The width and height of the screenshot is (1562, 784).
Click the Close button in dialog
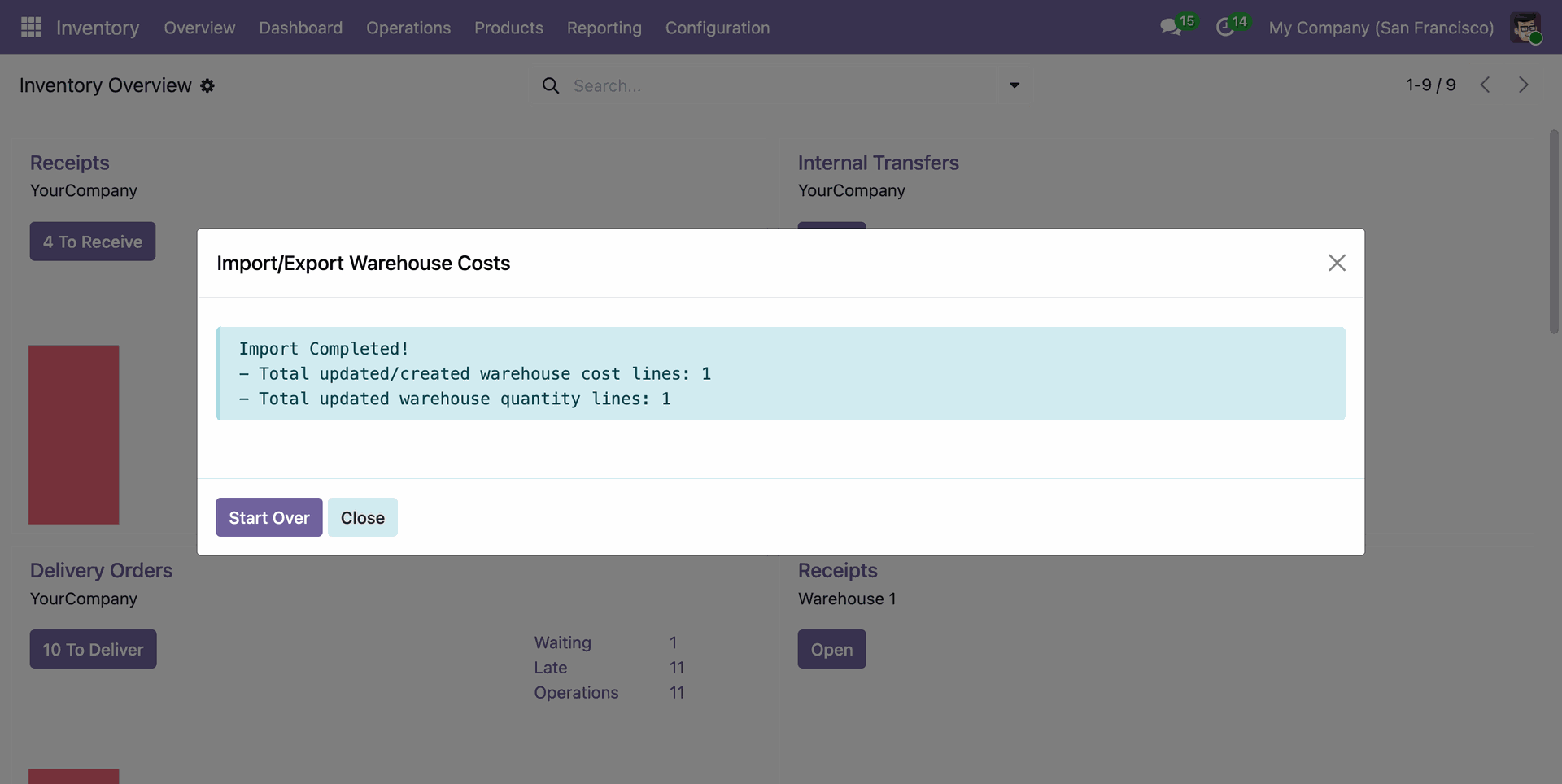(x=363, y=517)
